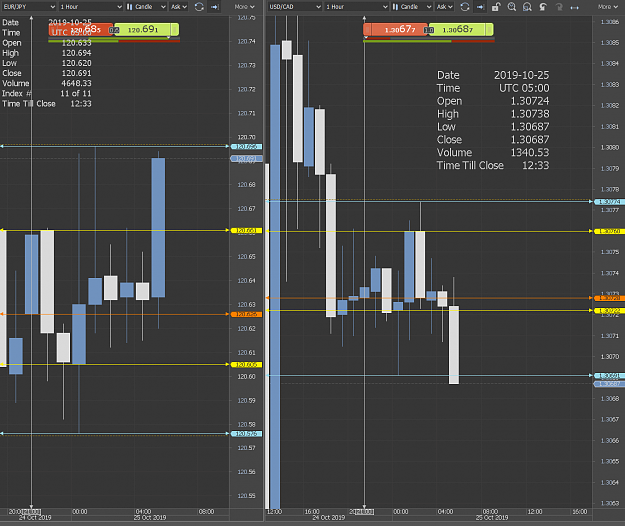Screen dimensions: 625x526
Task: Click the USD/CAD High value 1.30738
Action: [529, 114]
